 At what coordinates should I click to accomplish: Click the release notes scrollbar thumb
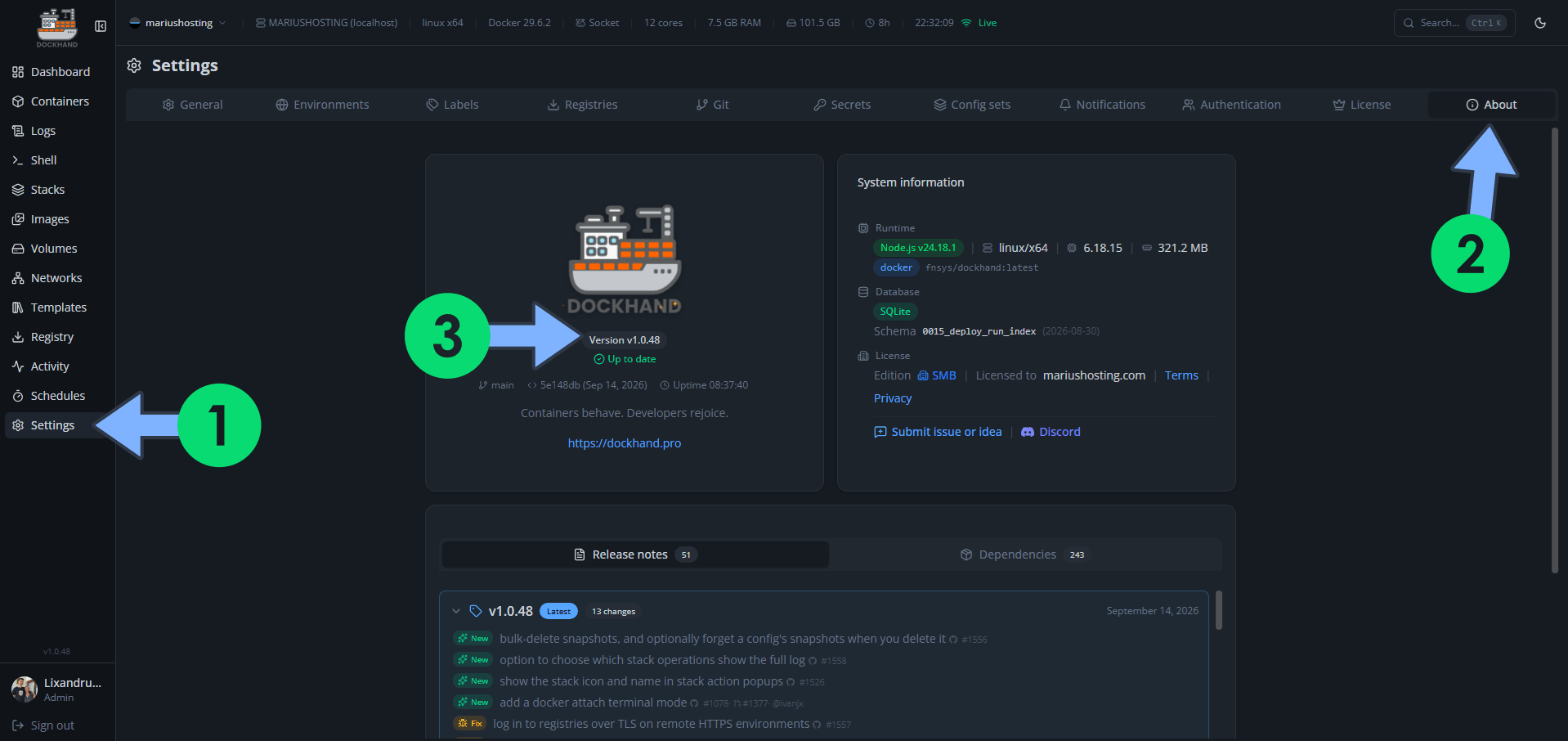pyautogui.click(x=1219, y=610)
